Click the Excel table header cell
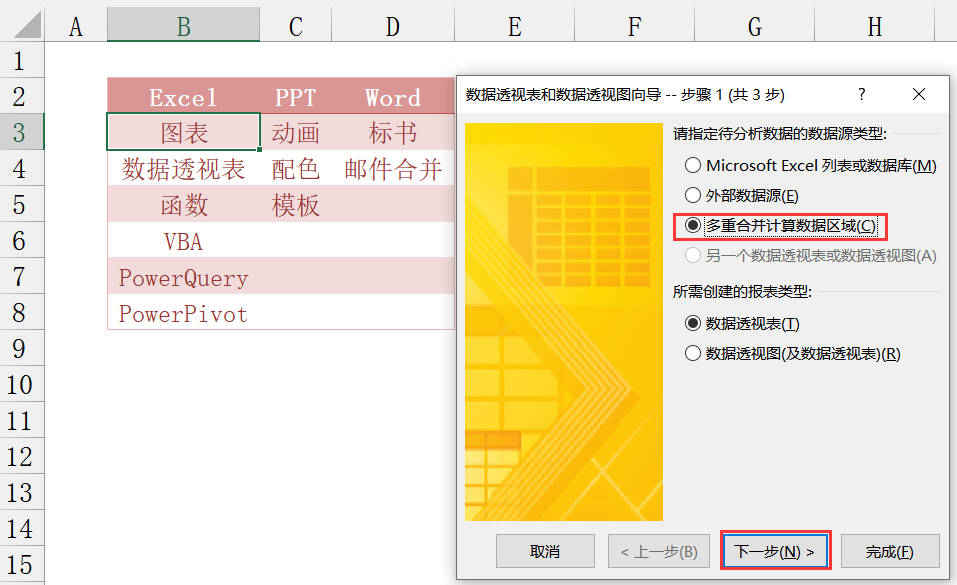The width and height of the screenshot is (957, 585). pyautogui.click(x=183, y=96)
